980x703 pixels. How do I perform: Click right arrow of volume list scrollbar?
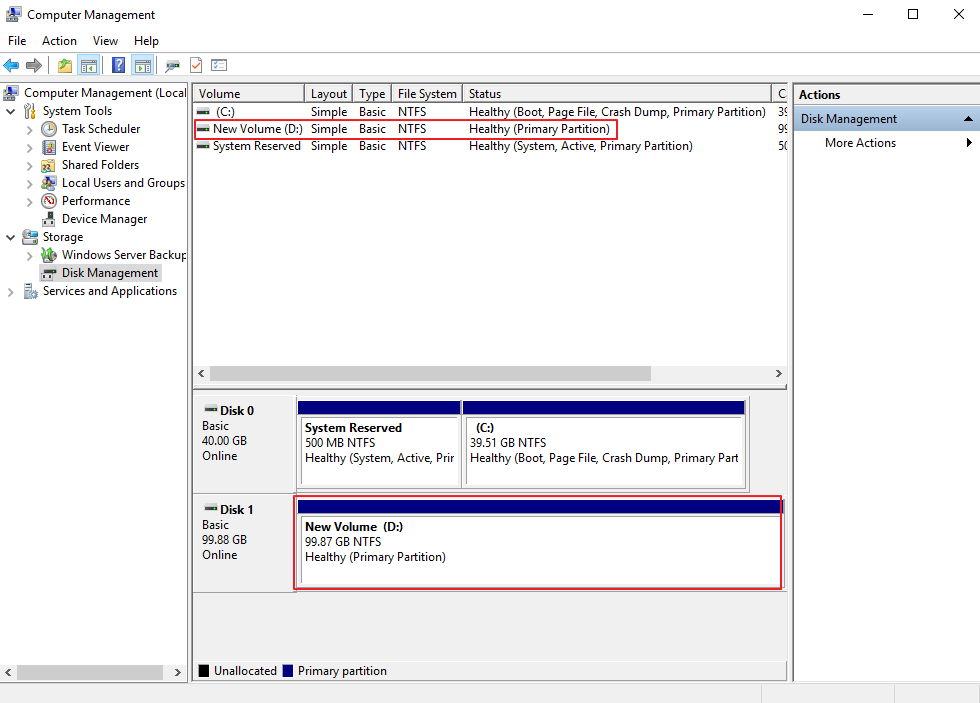[778, 374]
